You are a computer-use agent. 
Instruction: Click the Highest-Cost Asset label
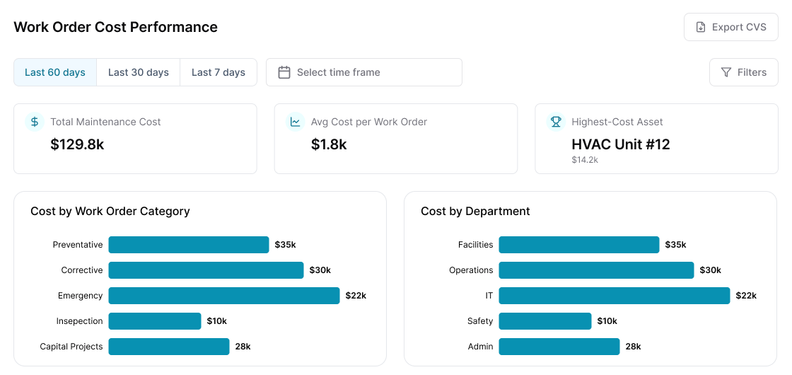tap(617, 122)
